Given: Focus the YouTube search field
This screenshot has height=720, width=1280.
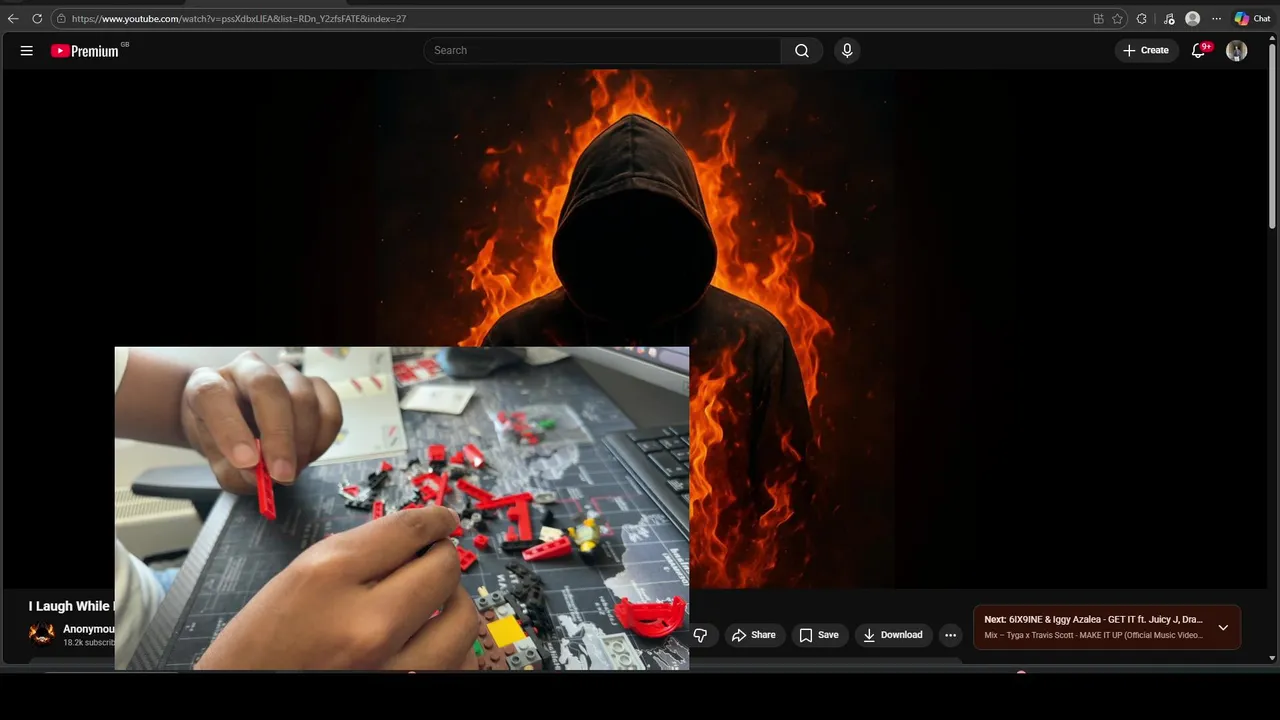Looking at the screenshot, I should [603, 51].
